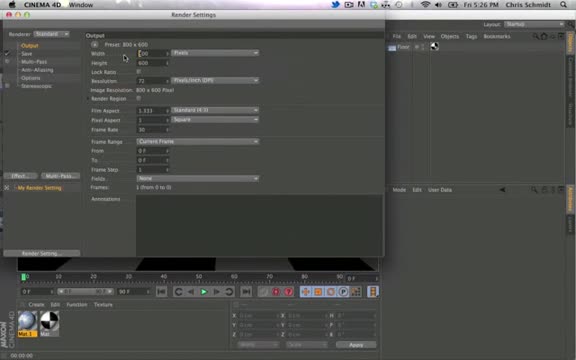576x360 pixels.
Task: Enable the Render Region checkbox
Action: [x=139, y=98]
